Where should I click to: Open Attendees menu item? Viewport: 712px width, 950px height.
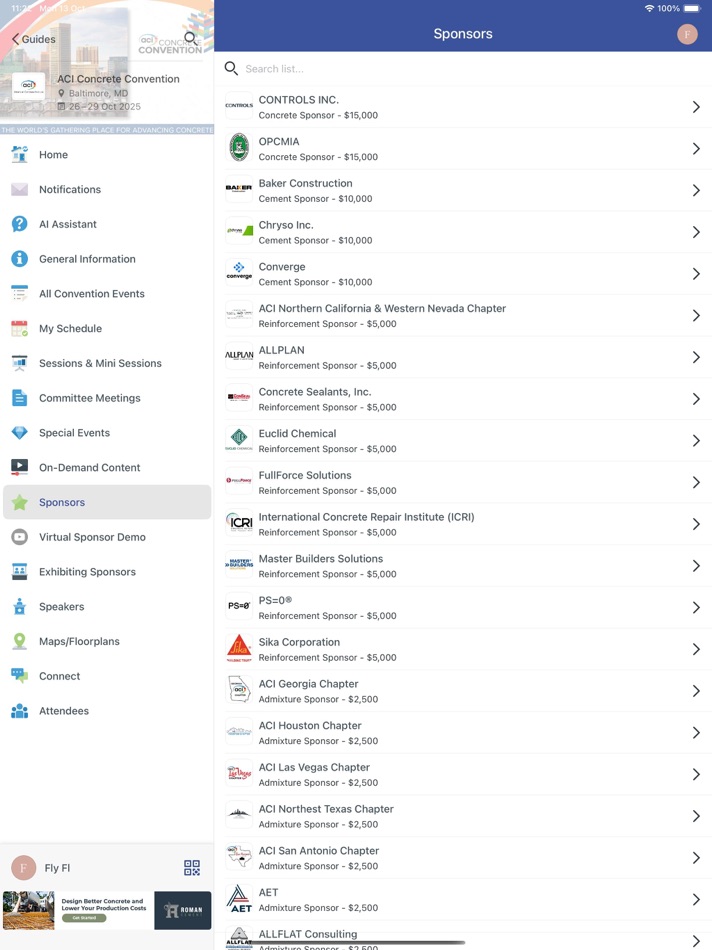(107, 711)
